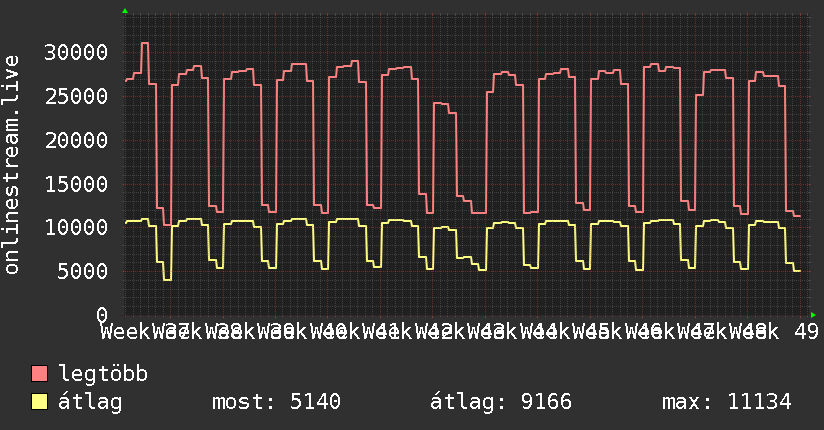Click the onlinestream.live vertical axis title
The image size is (824, 430).
tap(12, 165)
